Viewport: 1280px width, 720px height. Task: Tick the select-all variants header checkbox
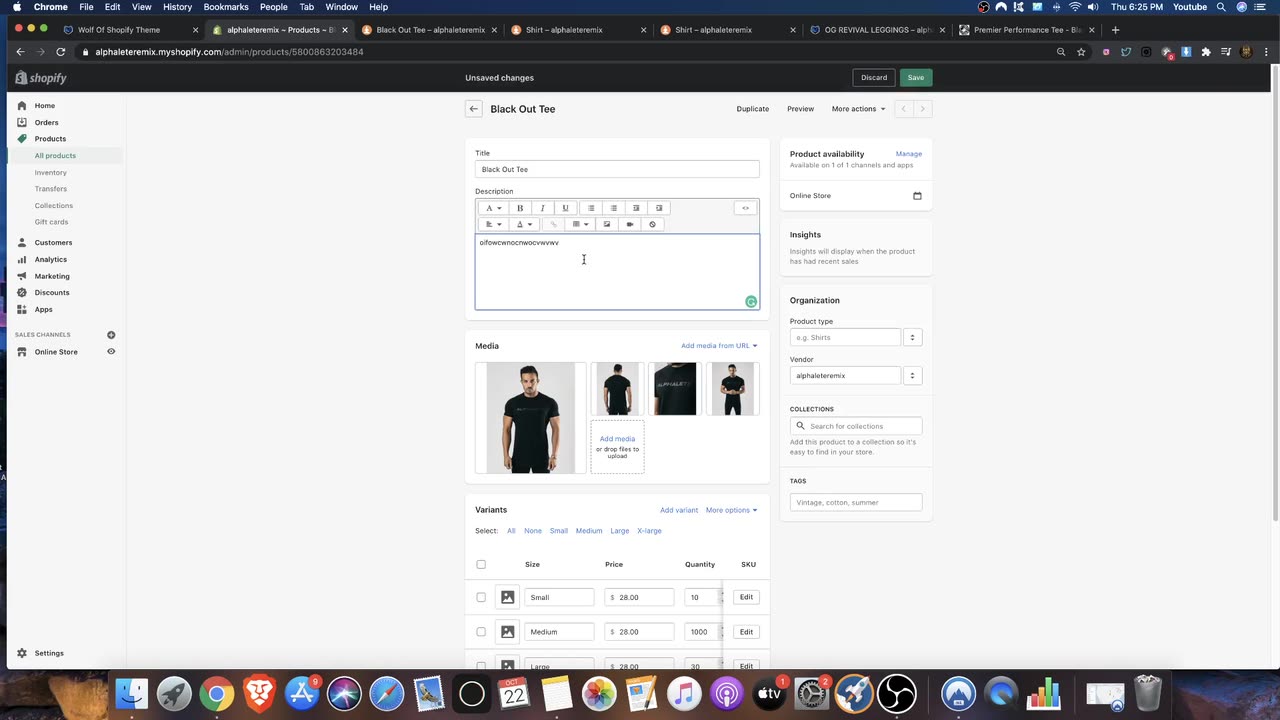[481, 565]
